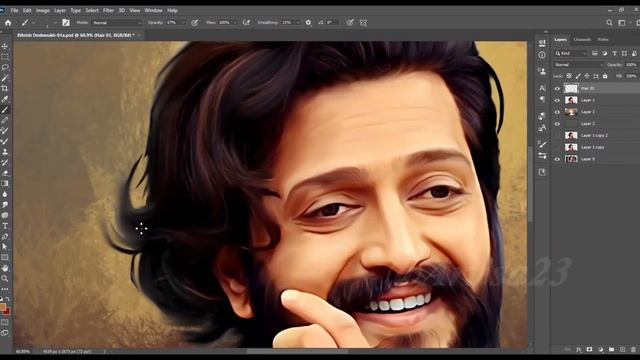Image resolution: width=640 pixels, height=360 pixels.
Task: Select the Lasso tool
Action: click(x=5, y=67)
